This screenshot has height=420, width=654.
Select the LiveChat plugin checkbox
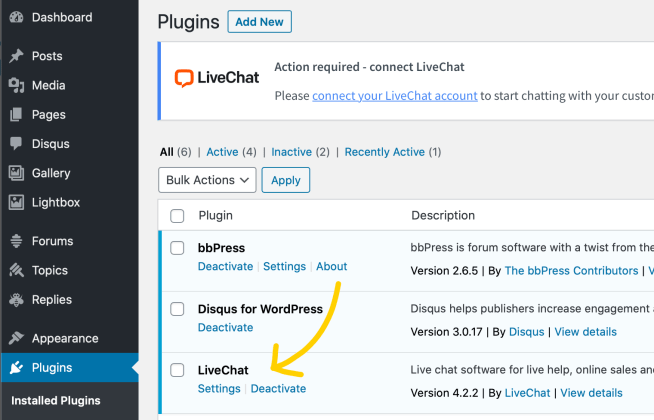(x=177, y=370)
